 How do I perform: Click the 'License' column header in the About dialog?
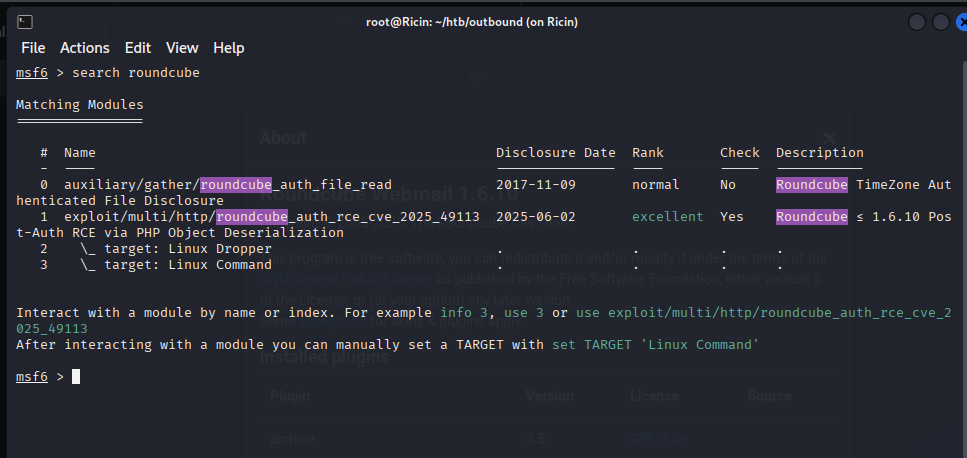pos(654,396)
